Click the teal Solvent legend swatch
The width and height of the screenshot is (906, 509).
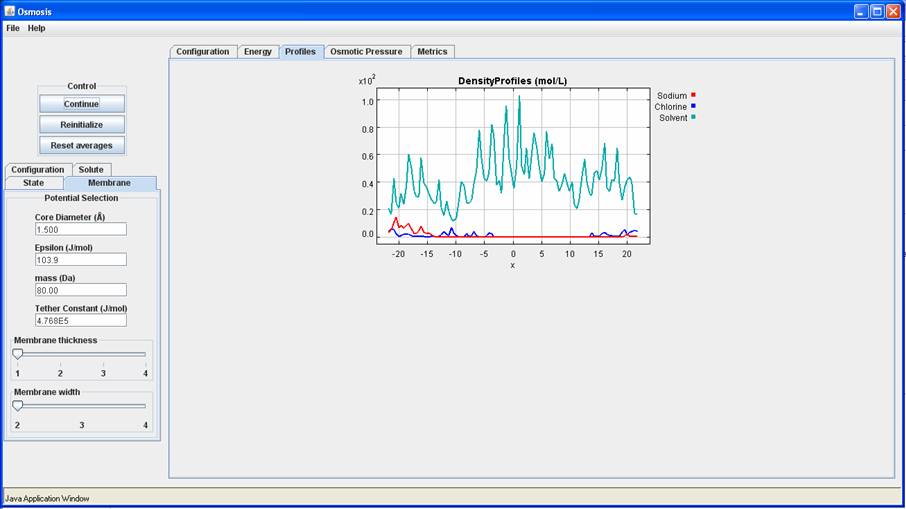[x=693, y=117]
